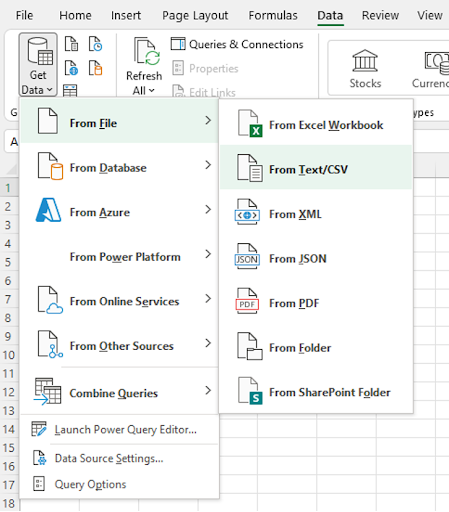Click the Properties button in ribbon
The image size is (449, 512).
(205, 68)
